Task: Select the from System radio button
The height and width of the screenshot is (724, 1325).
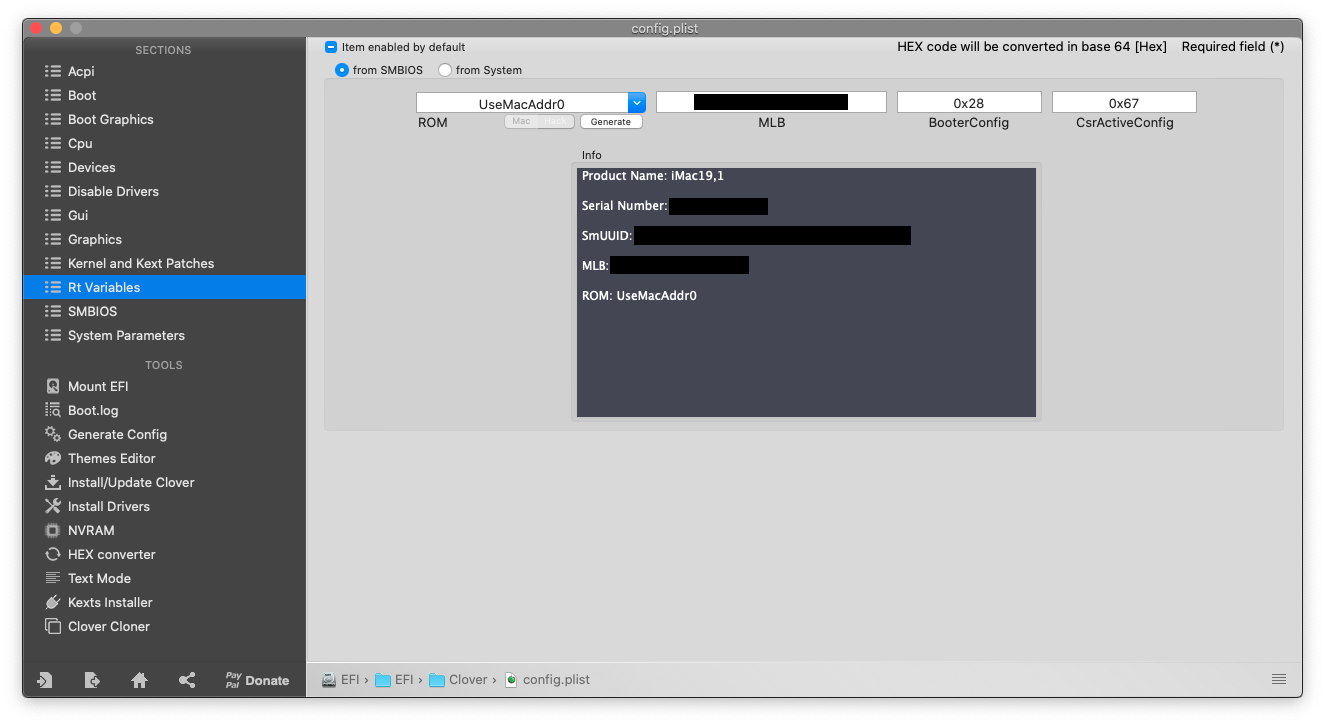Action: click(445, 70)
